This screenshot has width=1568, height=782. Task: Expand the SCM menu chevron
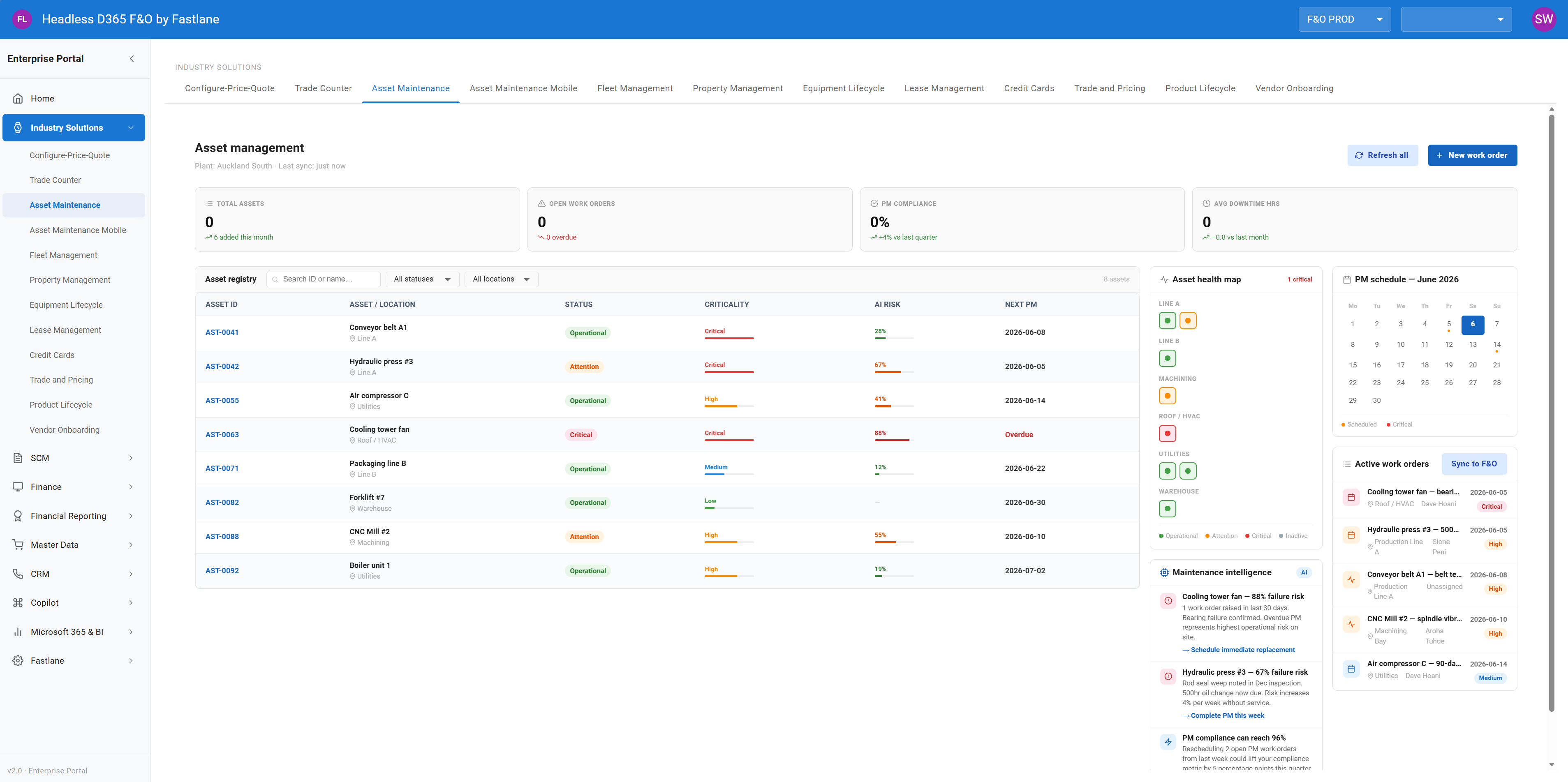pos(130,458)
